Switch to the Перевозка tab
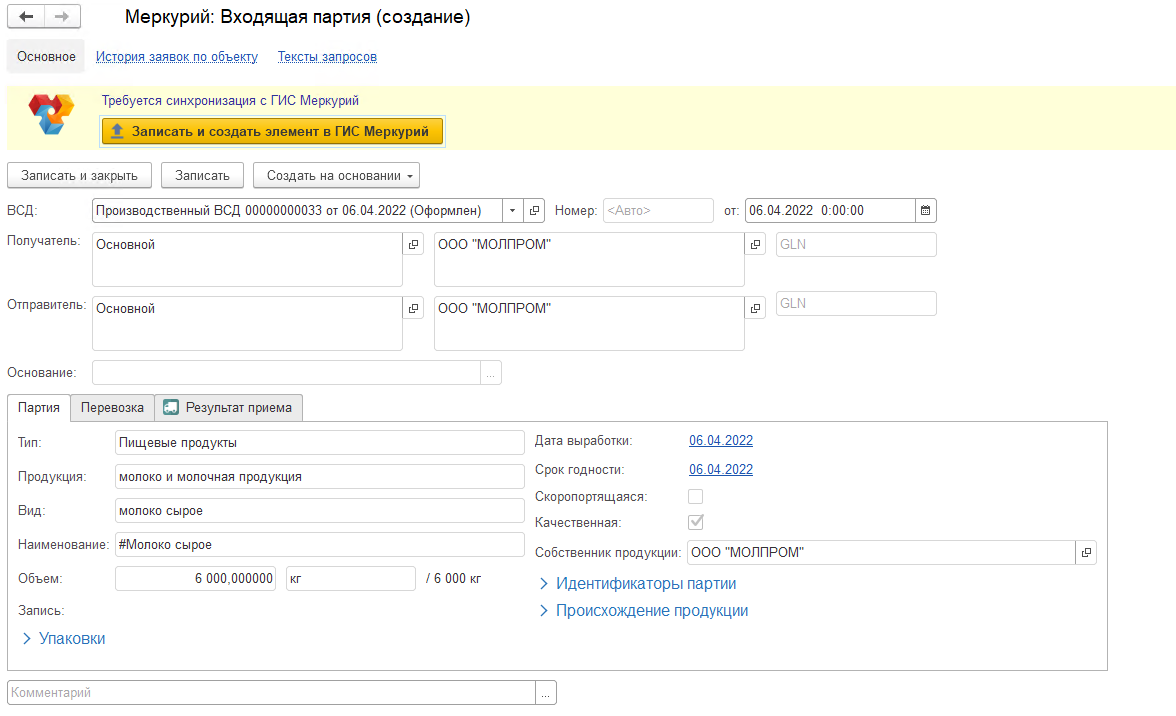This screenshot has height=716, width=1176. click(112, 407)
